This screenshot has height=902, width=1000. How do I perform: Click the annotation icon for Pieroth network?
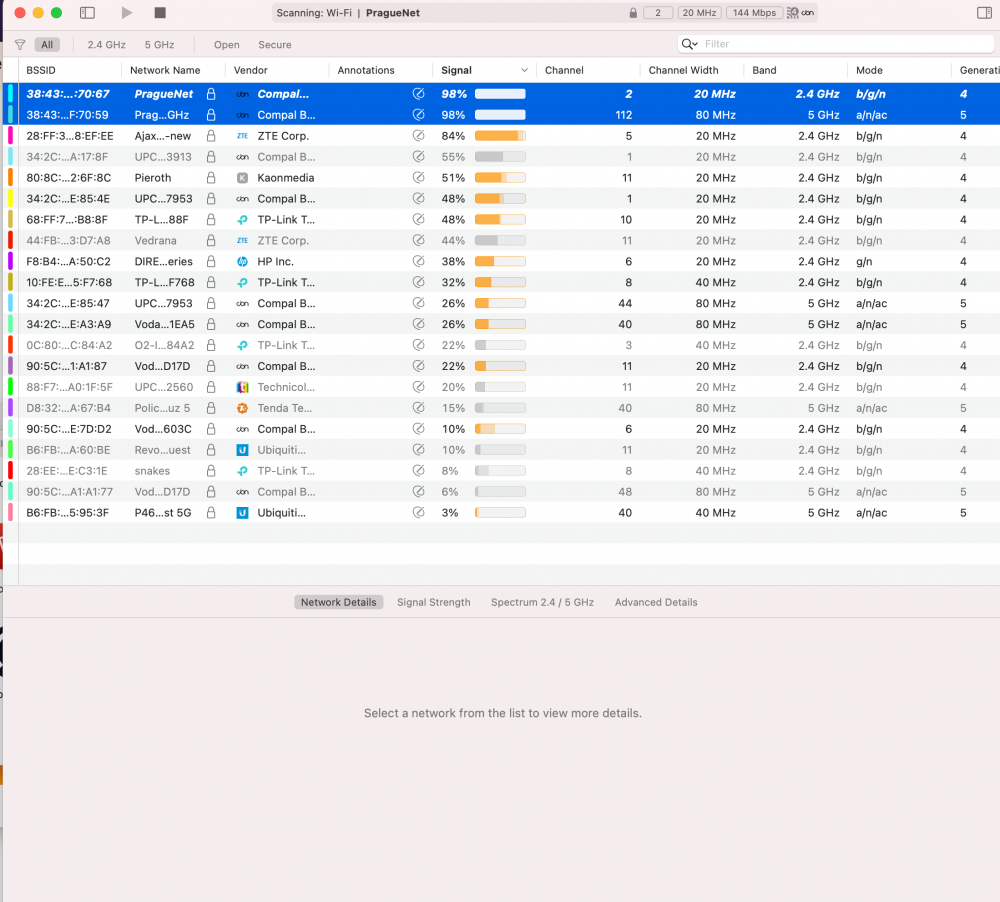coord(418,178)
